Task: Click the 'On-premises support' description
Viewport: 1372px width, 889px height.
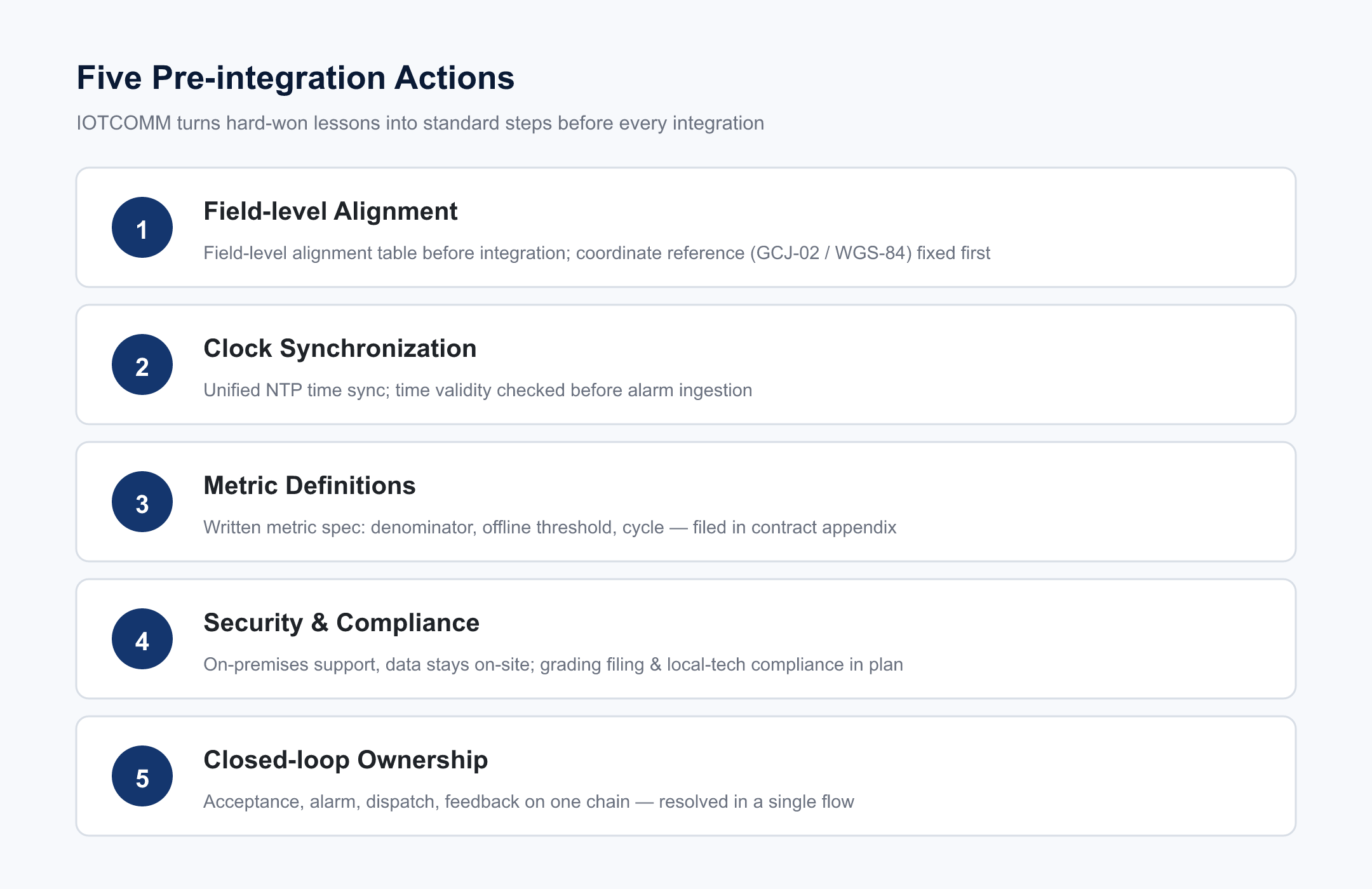Action: coord(553,664)
